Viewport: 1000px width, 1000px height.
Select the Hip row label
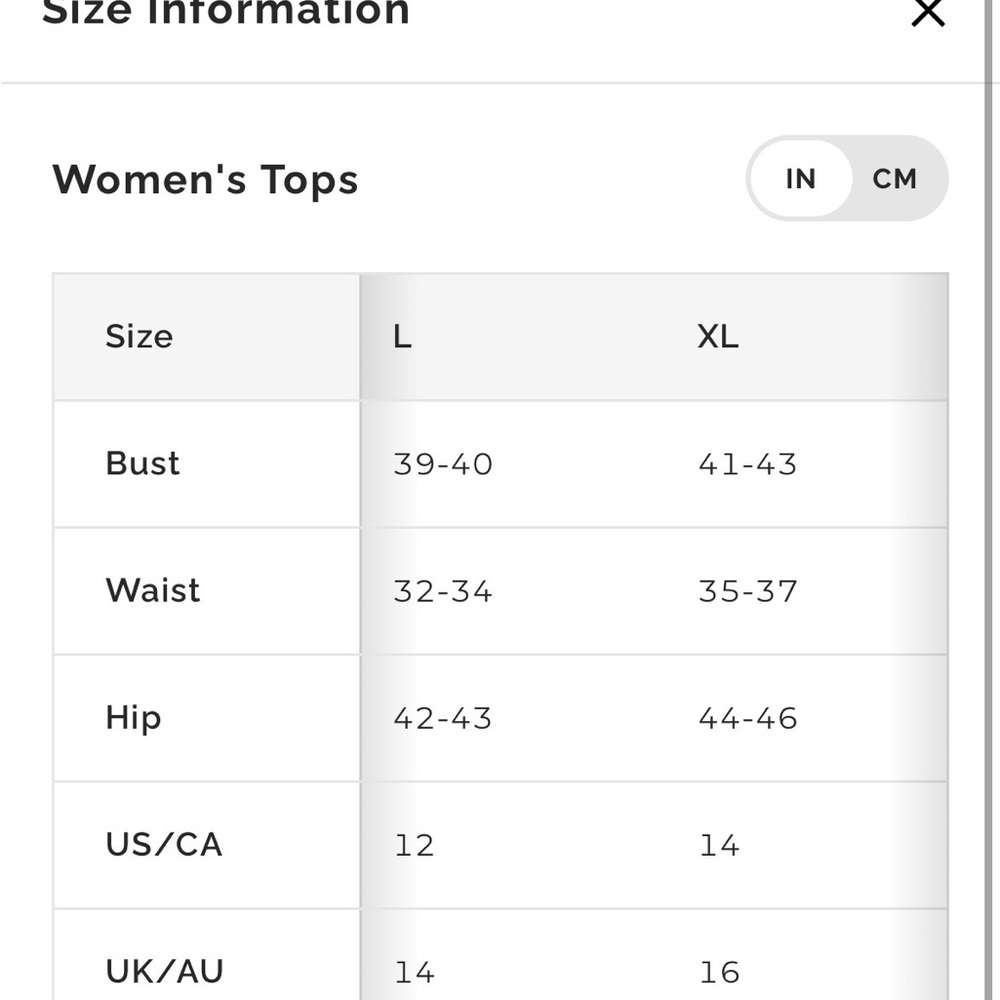[x=133, y=718]
